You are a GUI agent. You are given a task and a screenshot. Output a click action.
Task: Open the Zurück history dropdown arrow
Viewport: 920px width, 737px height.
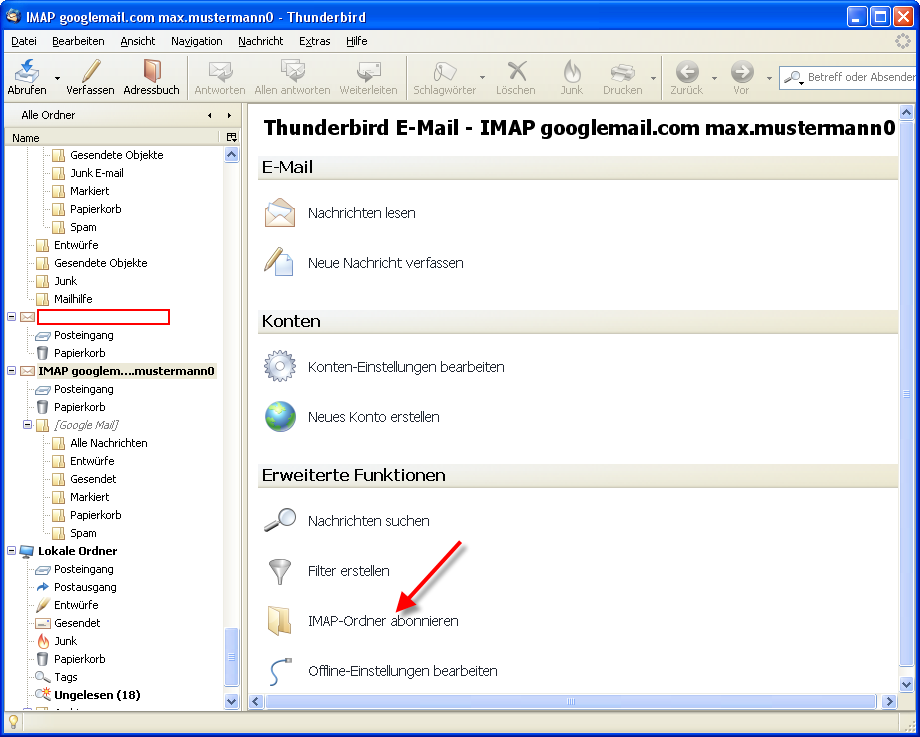click(x=714, y=78)
